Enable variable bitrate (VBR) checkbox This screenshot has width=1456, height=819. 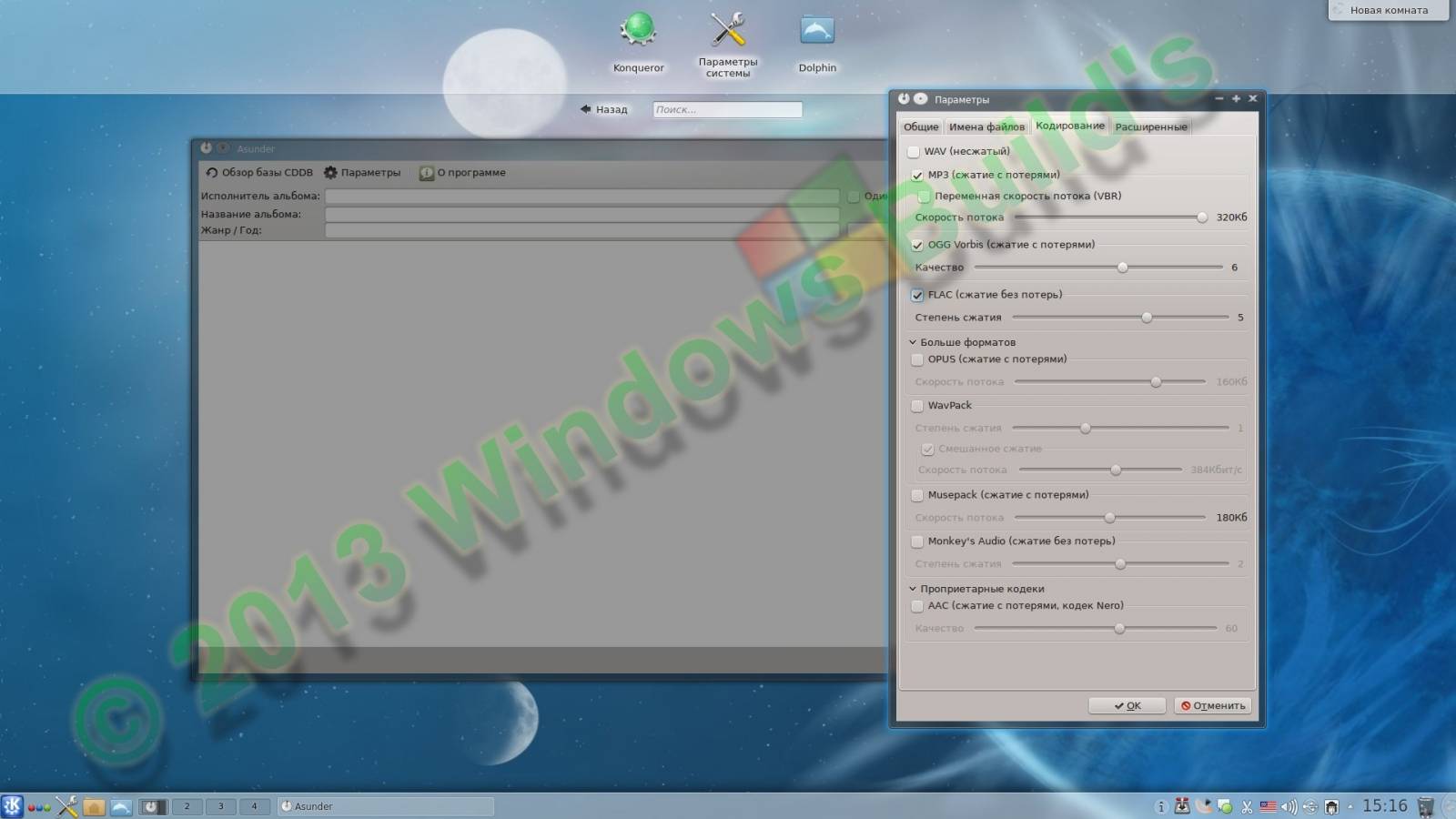925,197
